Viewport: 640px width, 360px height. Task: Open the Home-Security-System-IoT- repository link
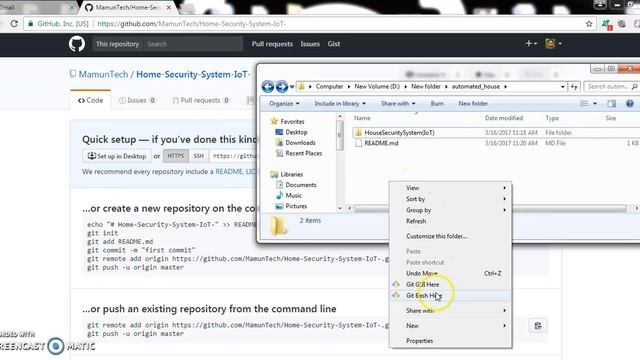(x=193, y=74)
